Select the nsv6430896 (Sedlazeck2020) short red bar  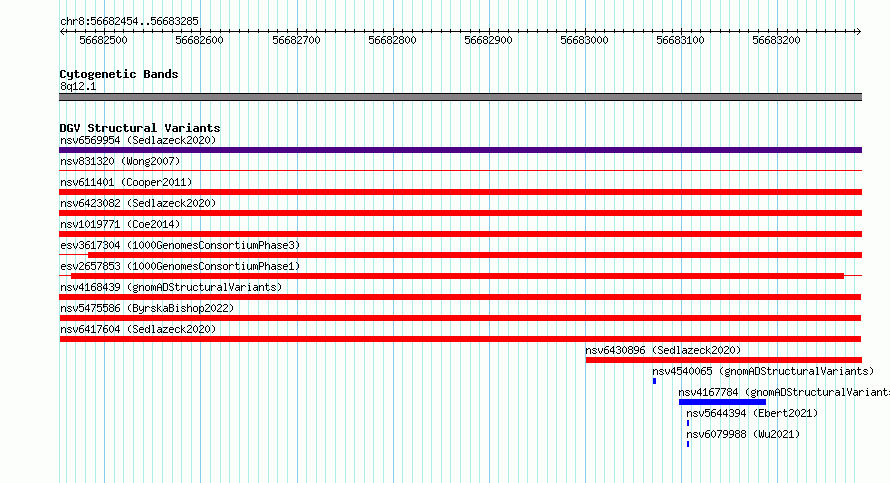[724, 360]
